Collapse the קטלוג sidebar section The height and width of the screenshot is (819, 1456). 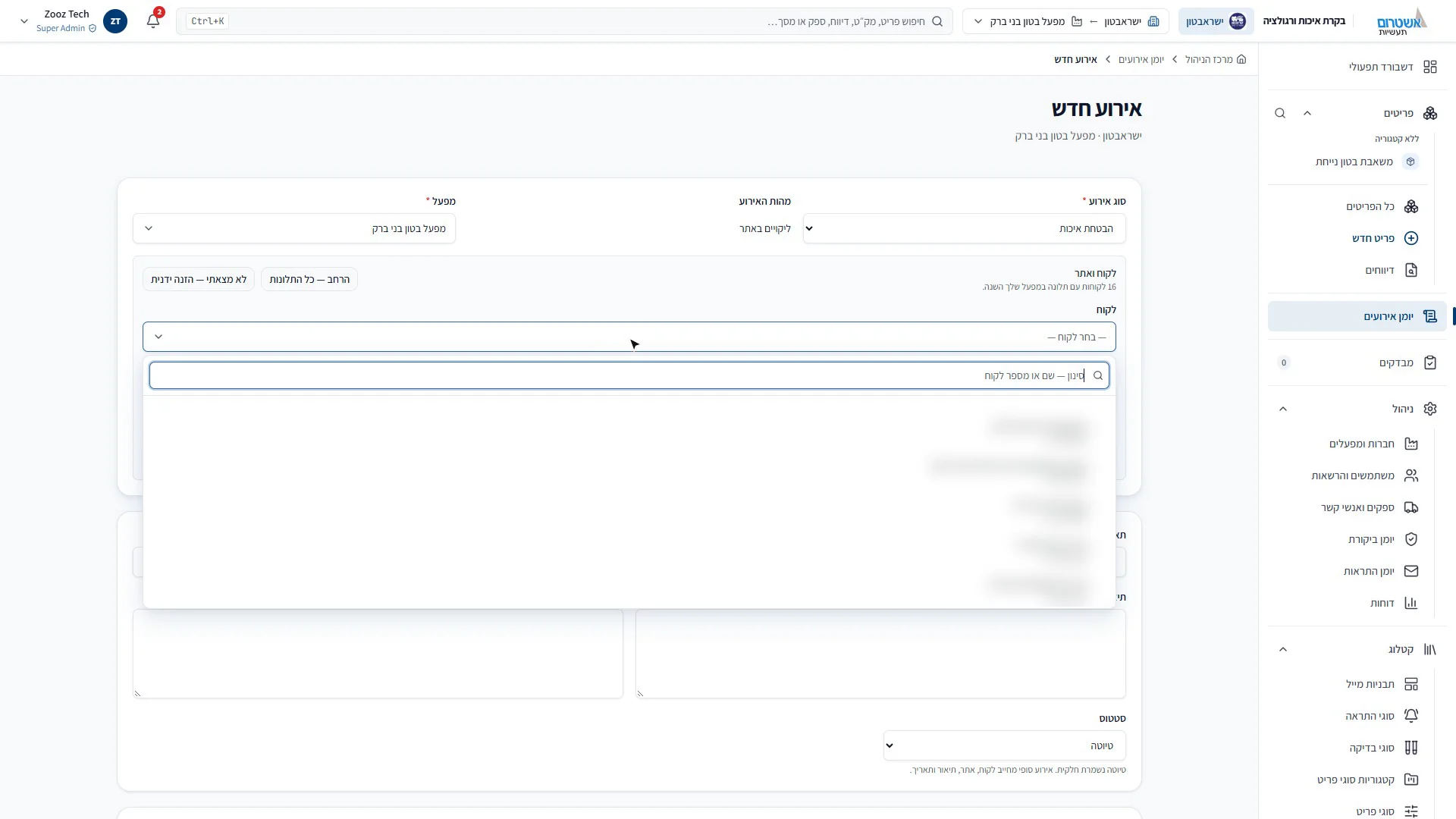coord(1283,649)
